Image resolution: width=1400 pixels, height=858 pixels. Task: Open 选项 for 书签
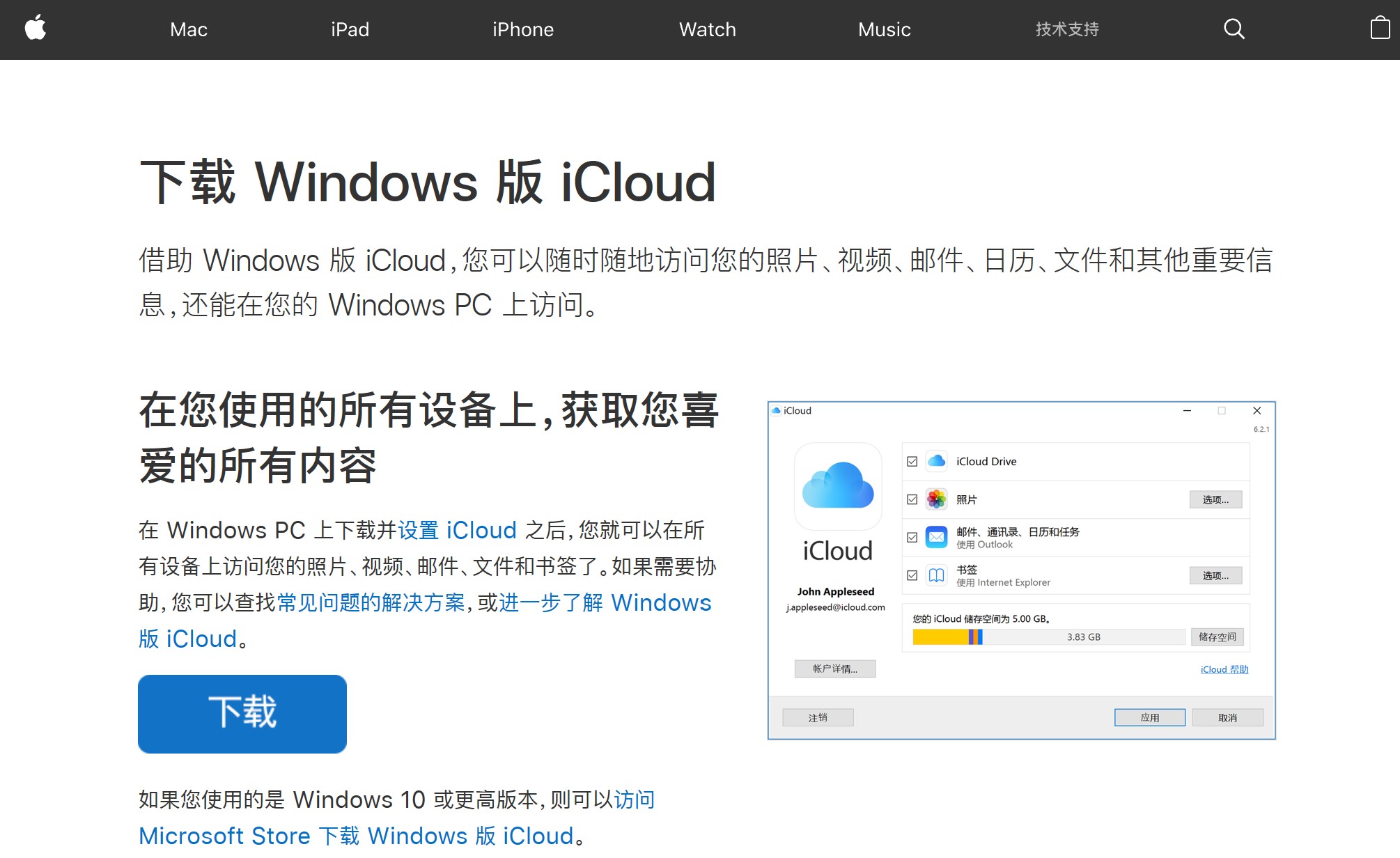tap(1215, 575)
